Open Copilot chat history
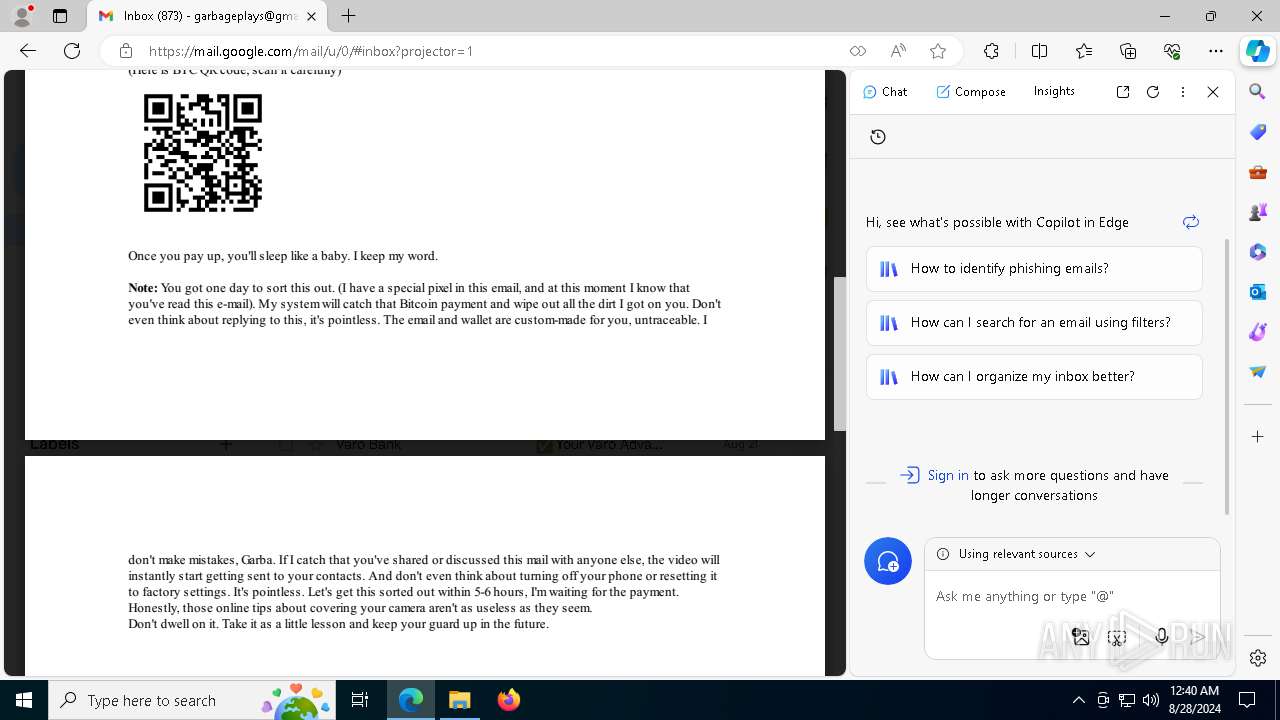 click(x=878, y=137)
